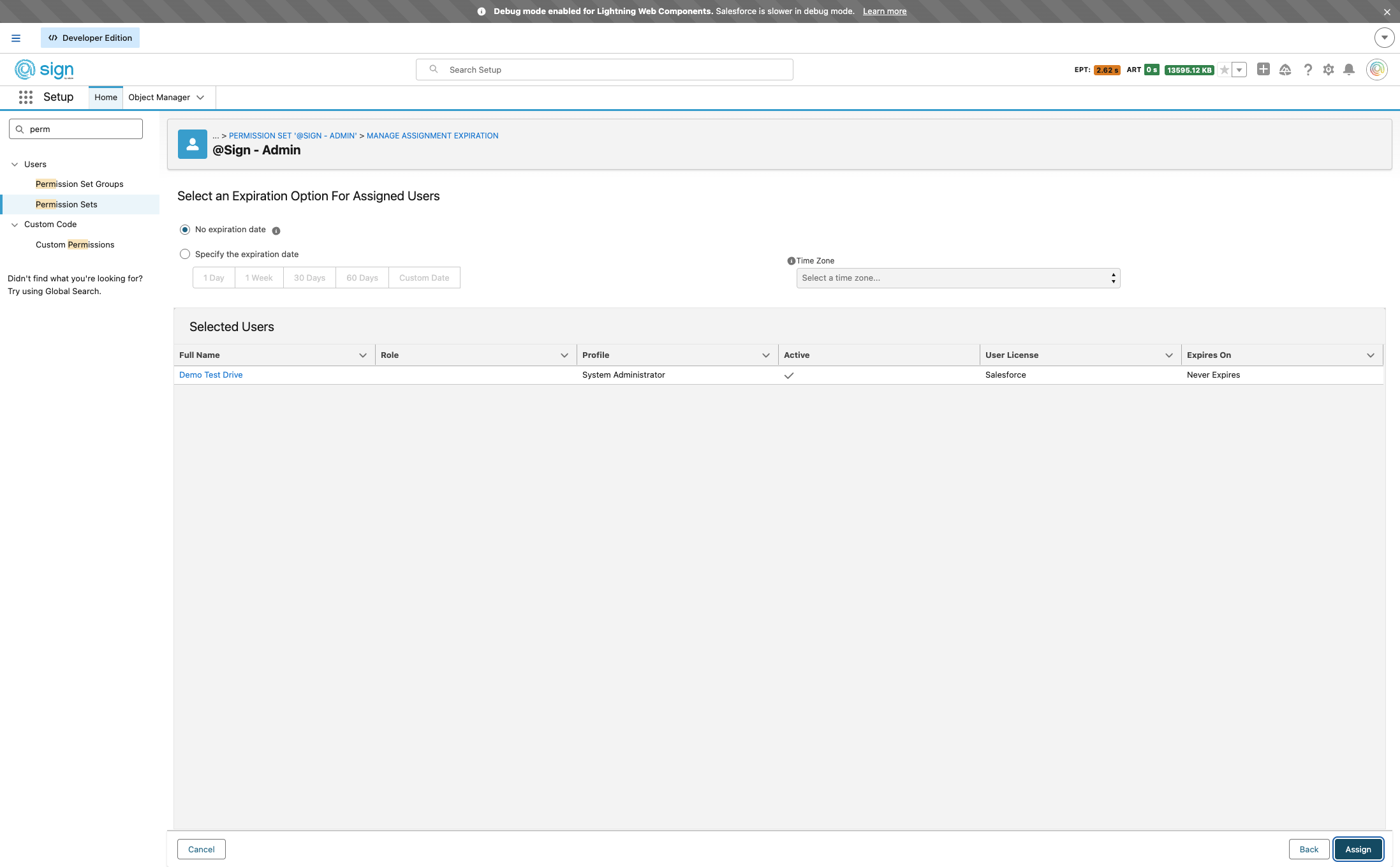This screenshot has width=1400, height=867.
Task: Open the user avatar profile icon
Action: tap(1376, 70)
